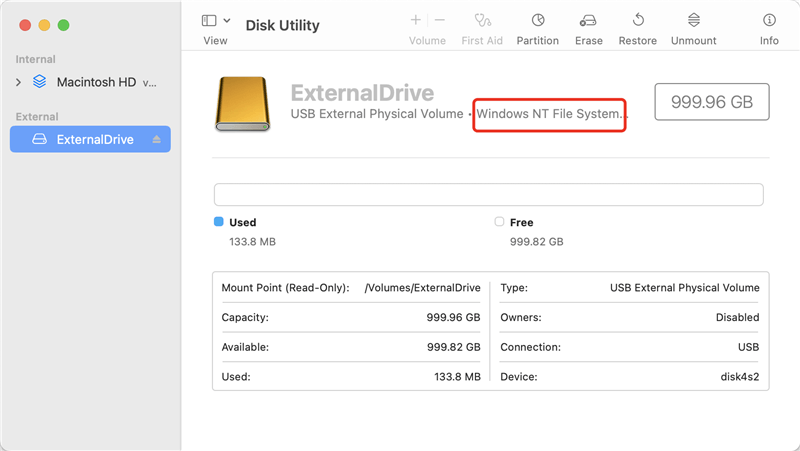800x451 pixels.
Task: Zoom window with green button
Action: 63,25
